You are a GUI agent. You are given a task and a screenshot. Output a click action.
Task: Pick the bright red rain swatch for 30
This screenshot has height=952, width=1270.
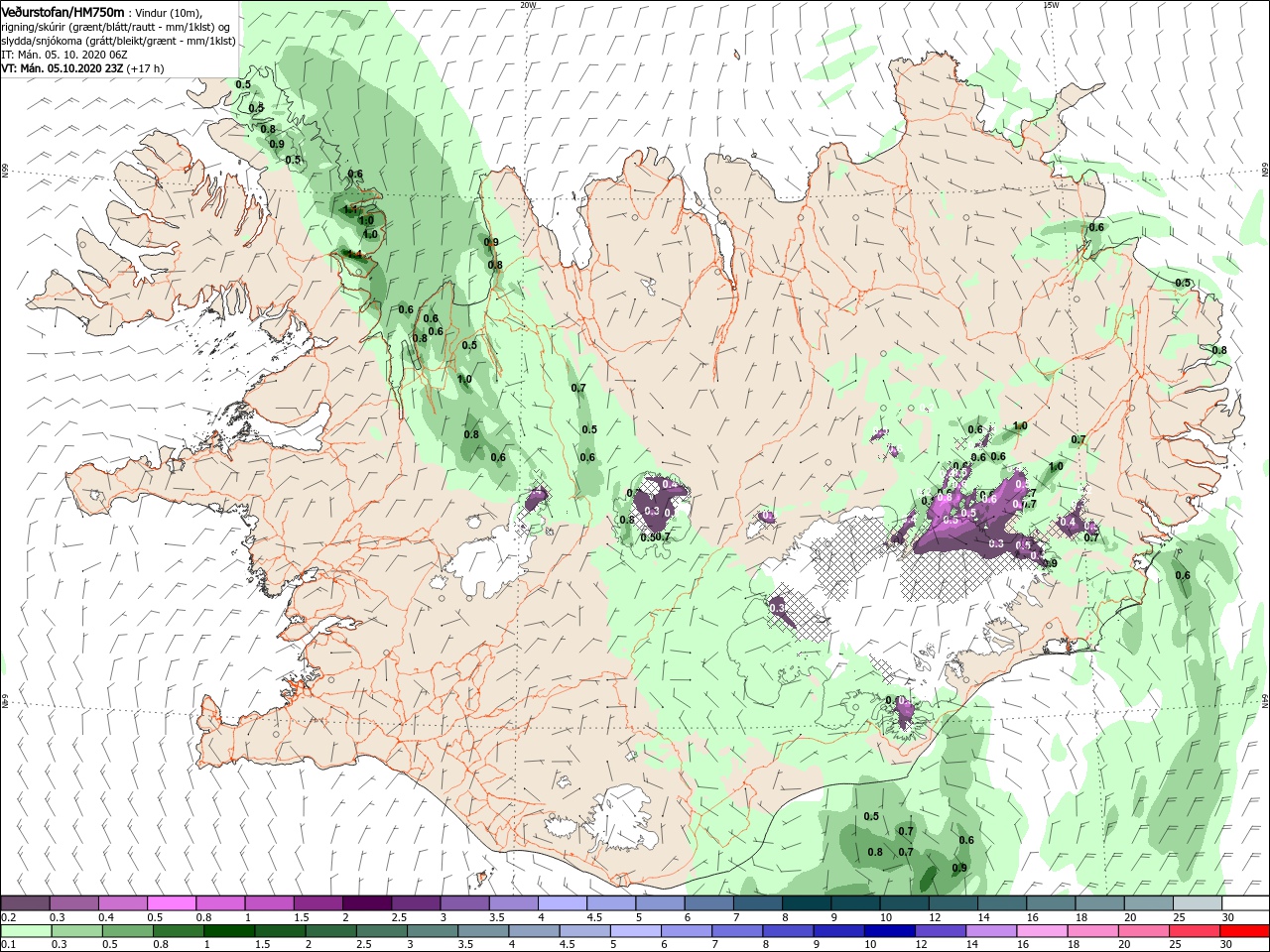coord(1244,931)
